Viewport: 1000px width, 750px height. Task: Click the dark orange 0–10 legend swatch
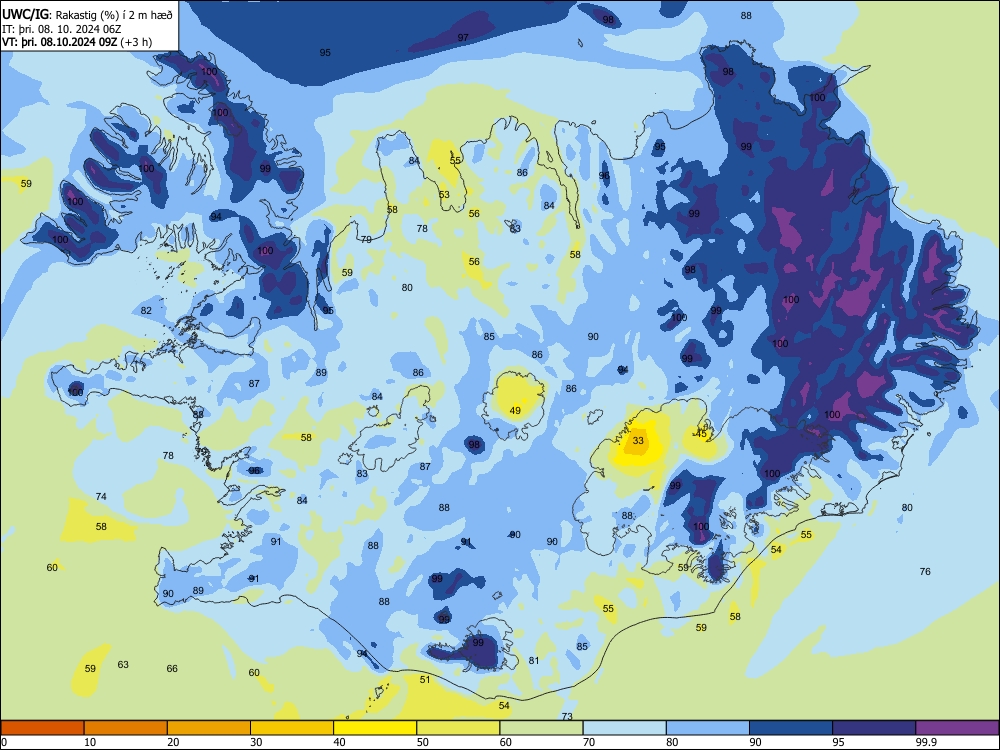[x=42, y=728]
